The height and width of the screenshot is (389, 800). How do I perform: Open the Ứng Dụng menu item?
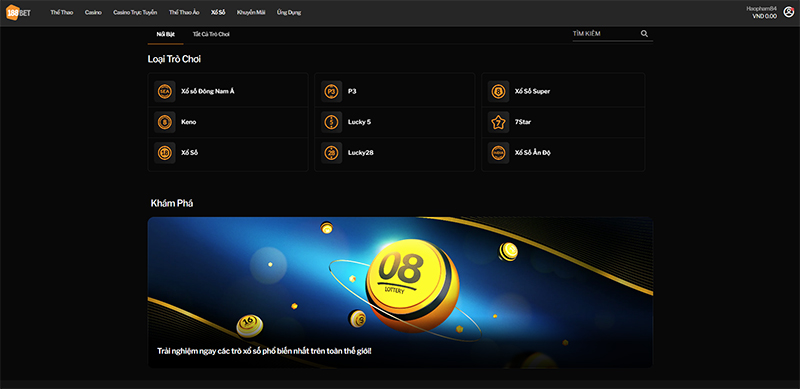[x=289, y=12]
